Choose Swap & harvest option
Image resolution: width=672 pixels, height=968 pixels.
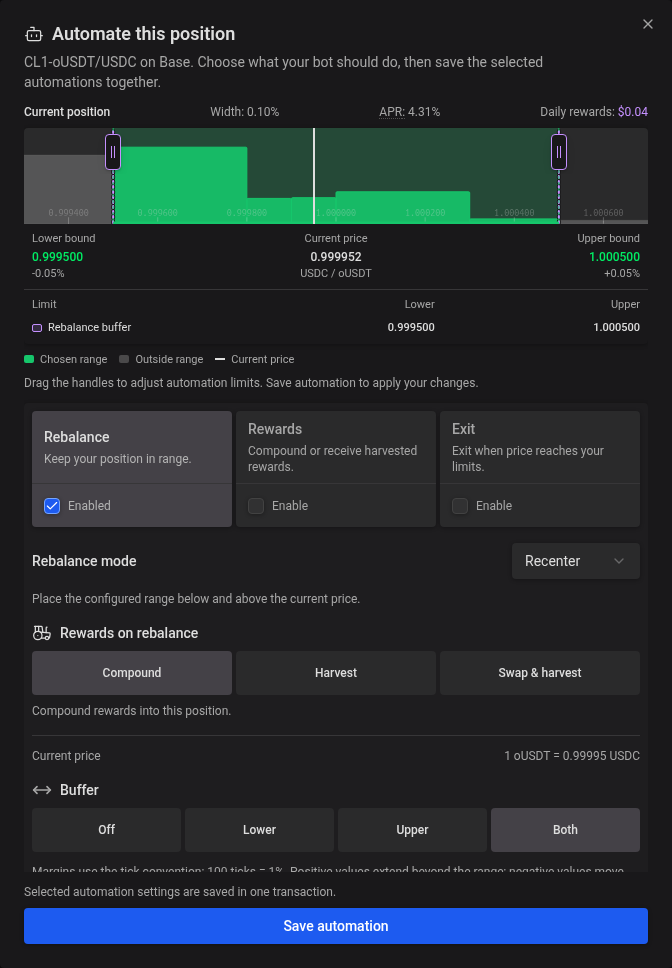[540, 673]
